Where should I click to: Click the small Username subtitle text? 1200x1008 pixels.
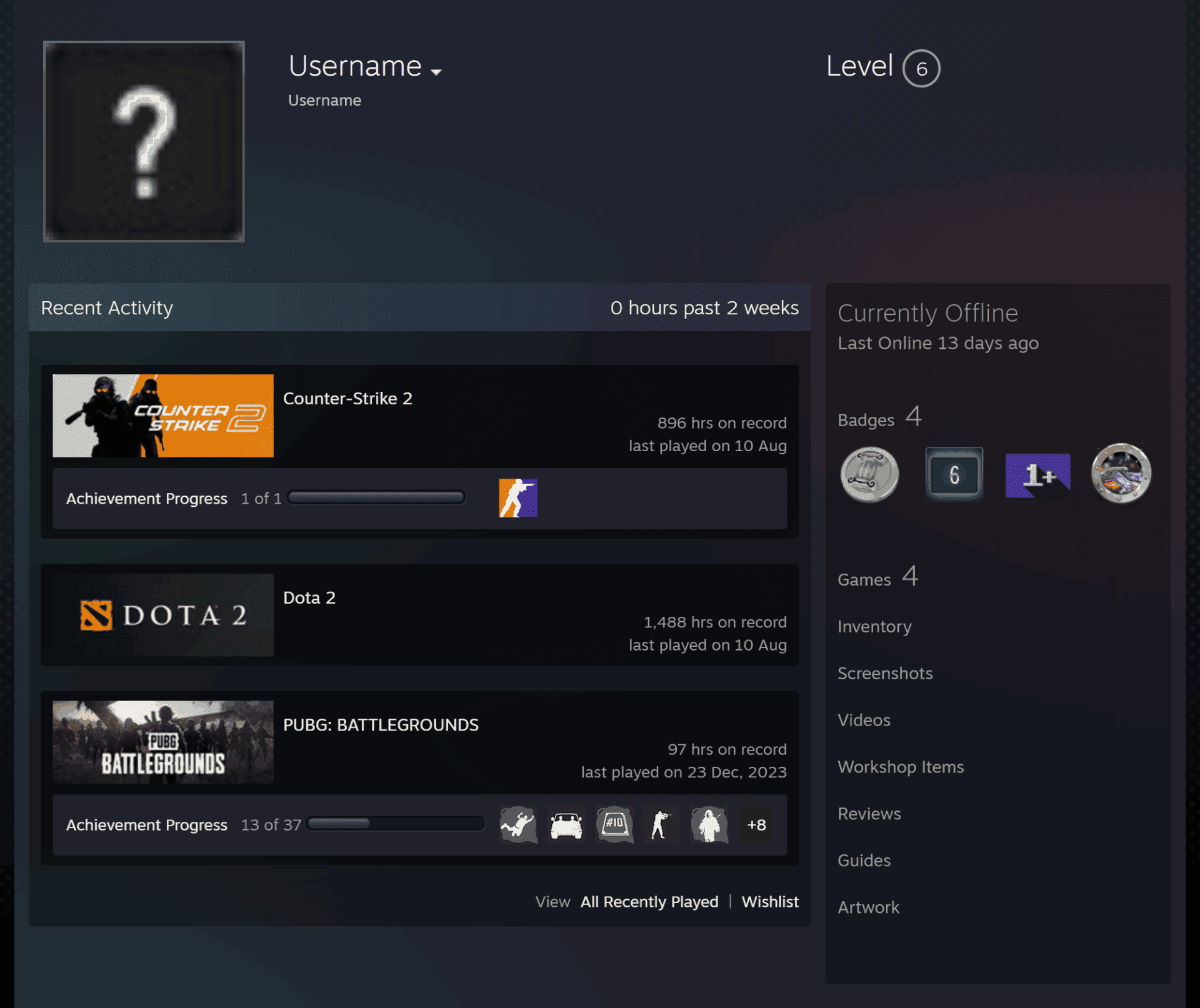point(324,100)
